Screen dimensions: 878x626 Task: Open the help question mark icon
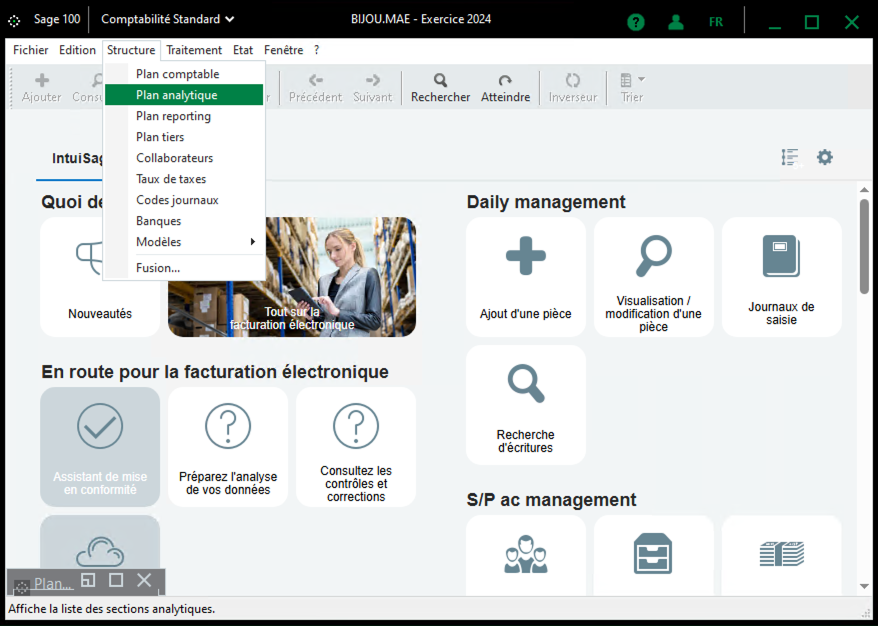tap(635, 21)
